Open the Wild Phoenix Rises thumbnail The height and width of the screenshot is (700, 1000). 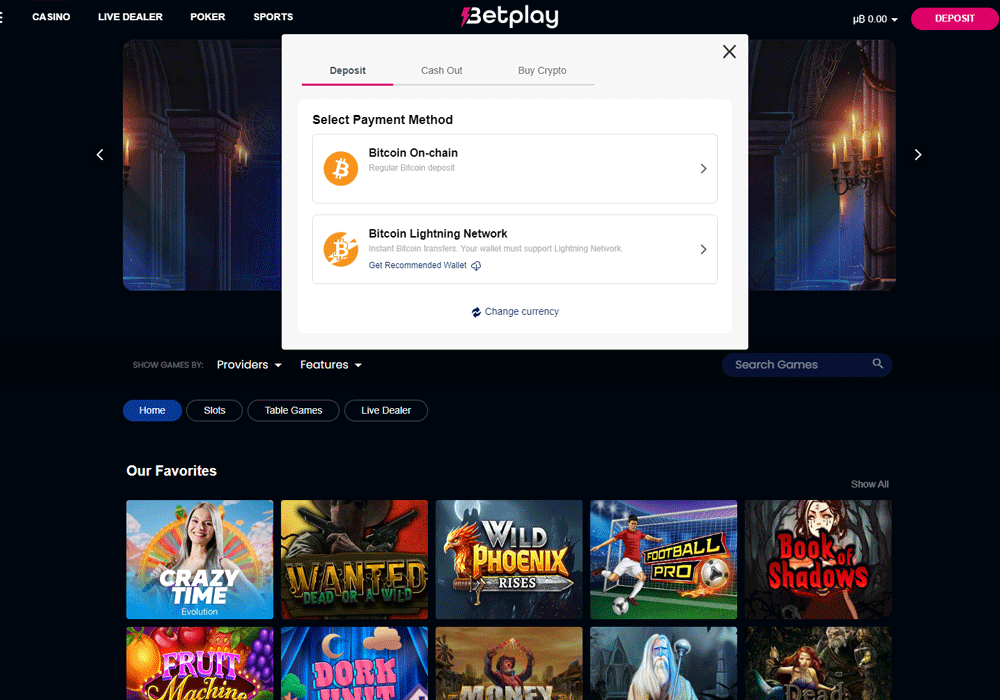pyautogui.click(x=509, y=560)
